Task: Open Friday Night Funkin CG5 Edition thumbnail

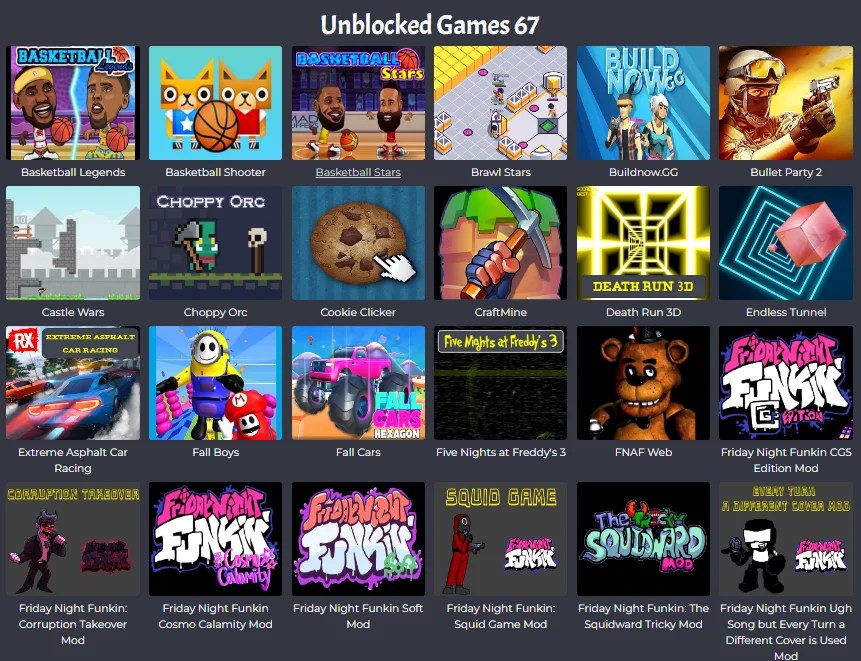Action: tap(786, 383)
